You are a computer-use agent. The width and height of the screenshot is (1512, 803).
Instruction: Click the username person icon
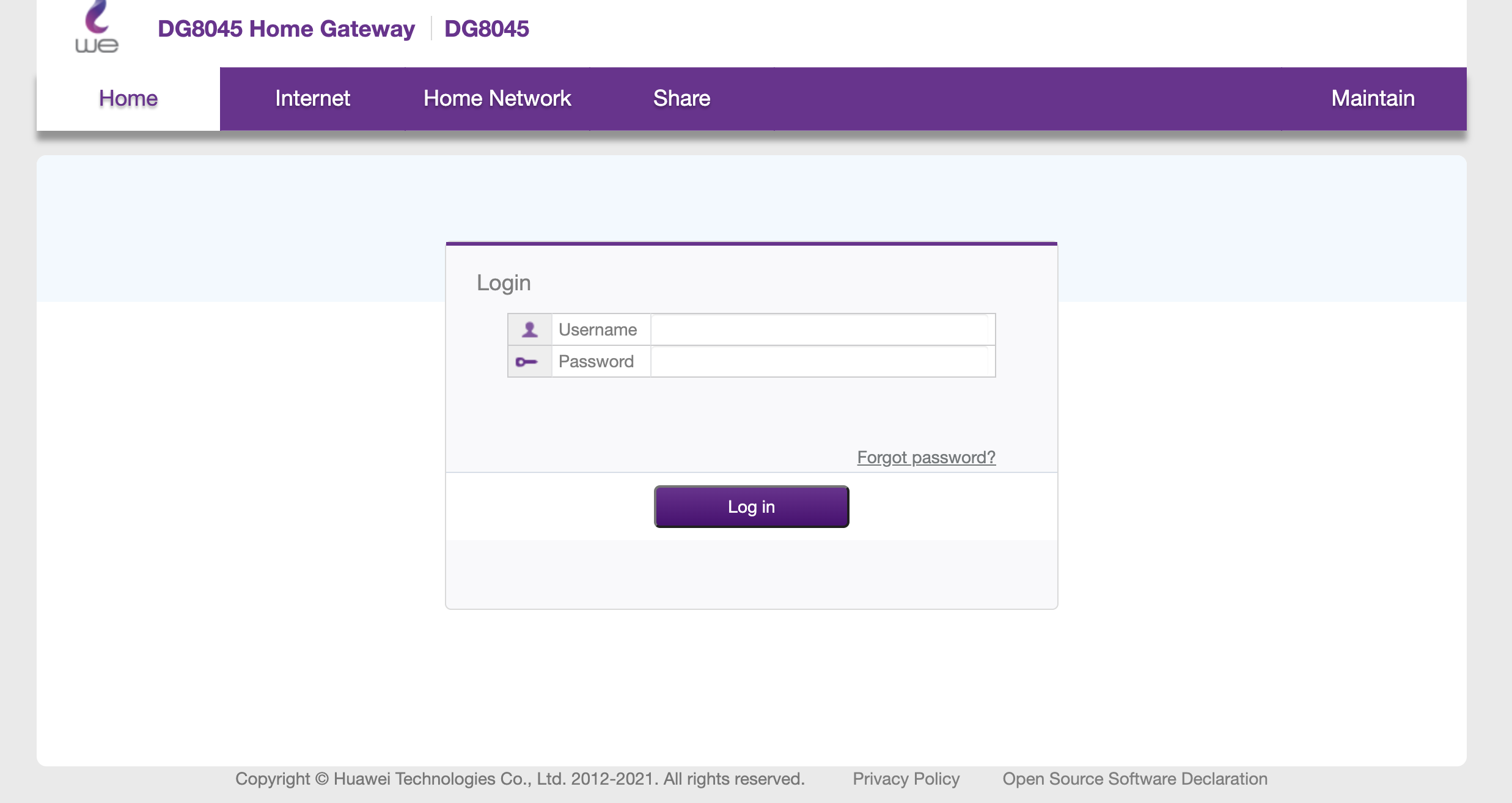529,330
